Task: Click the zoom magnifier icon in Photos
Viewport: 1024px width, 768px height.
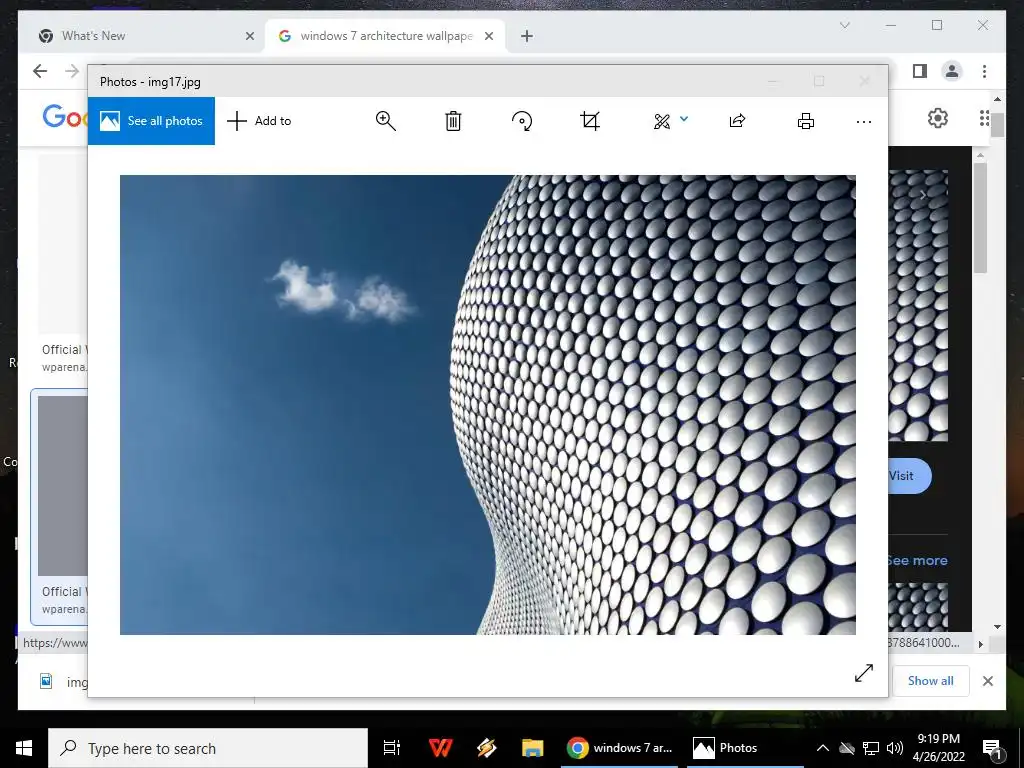Action: coord(385,121)
